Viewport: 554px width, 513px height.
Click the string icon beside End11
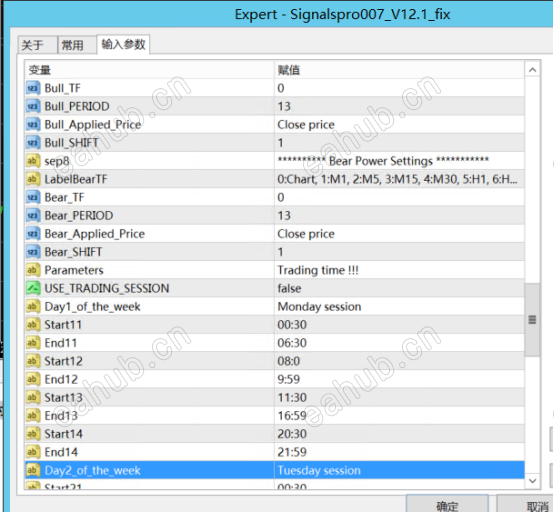pyautogui.click(x=33, y=343)
